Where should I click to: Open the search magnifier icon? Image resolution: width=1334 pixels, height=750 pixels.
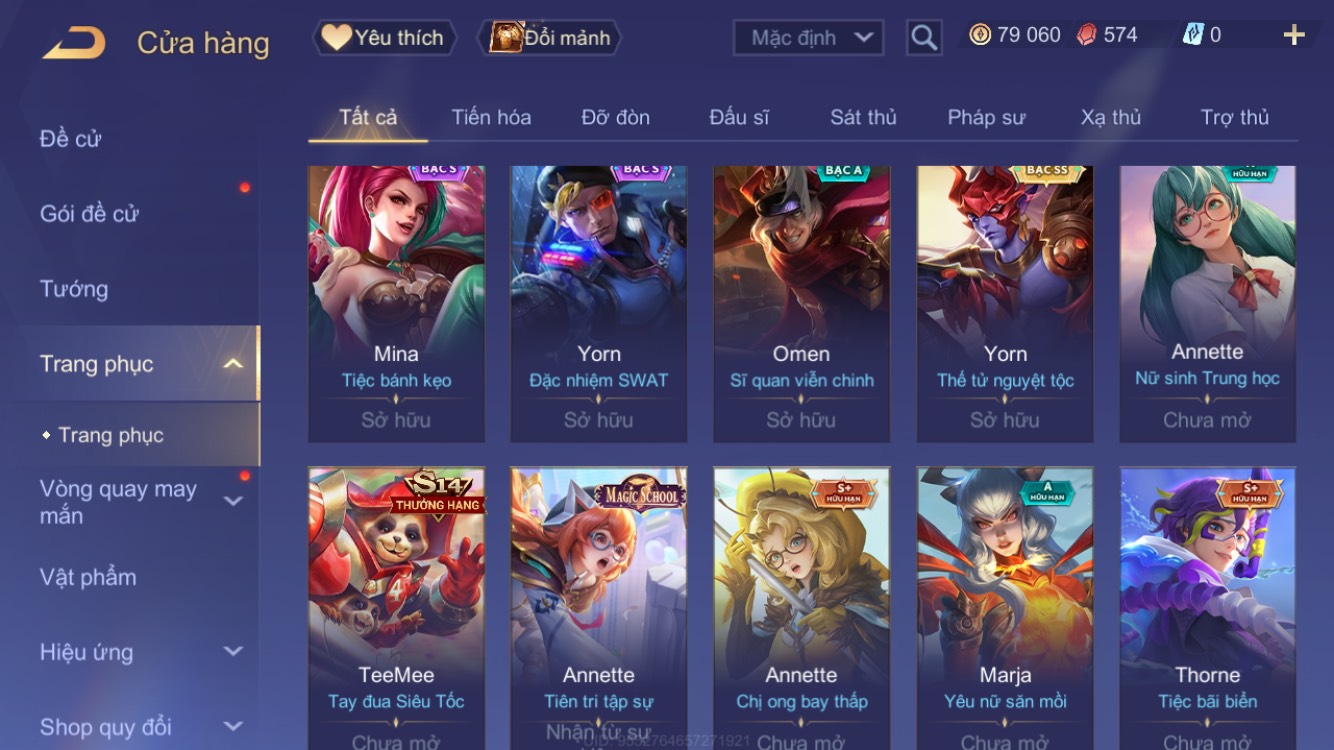coord(924,38)
